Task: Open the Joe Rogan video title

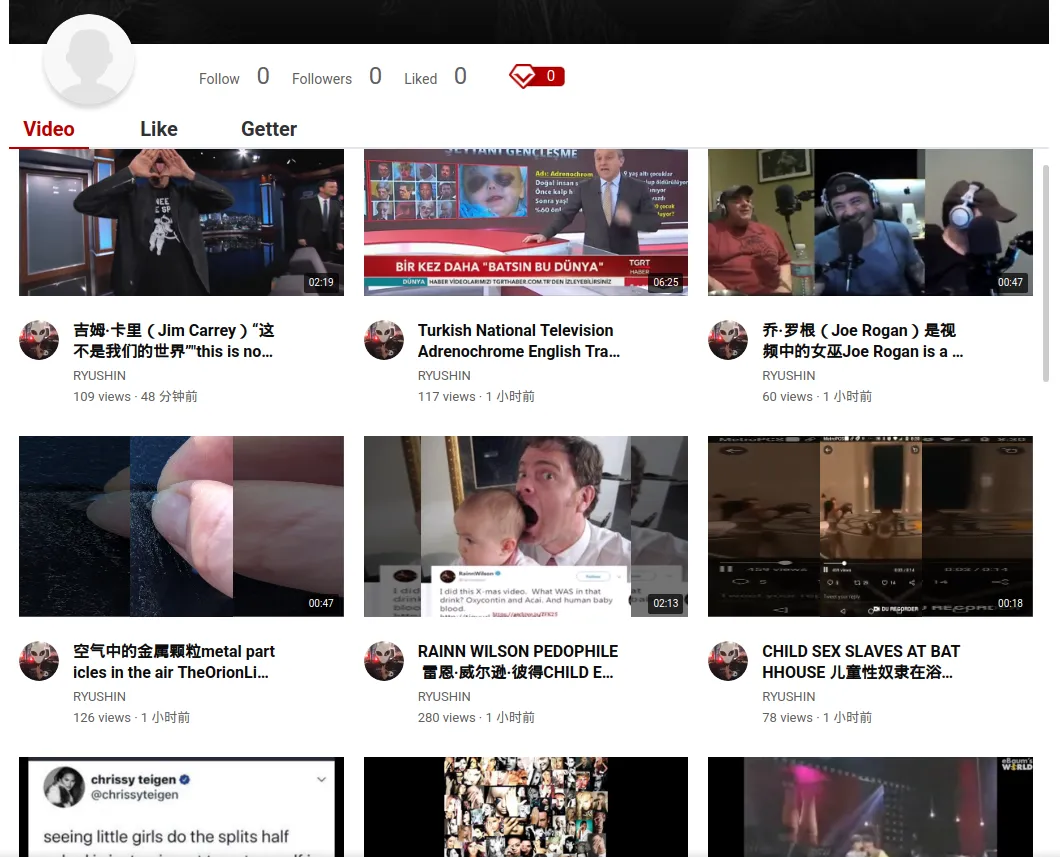Action: [x=863, y=341]
